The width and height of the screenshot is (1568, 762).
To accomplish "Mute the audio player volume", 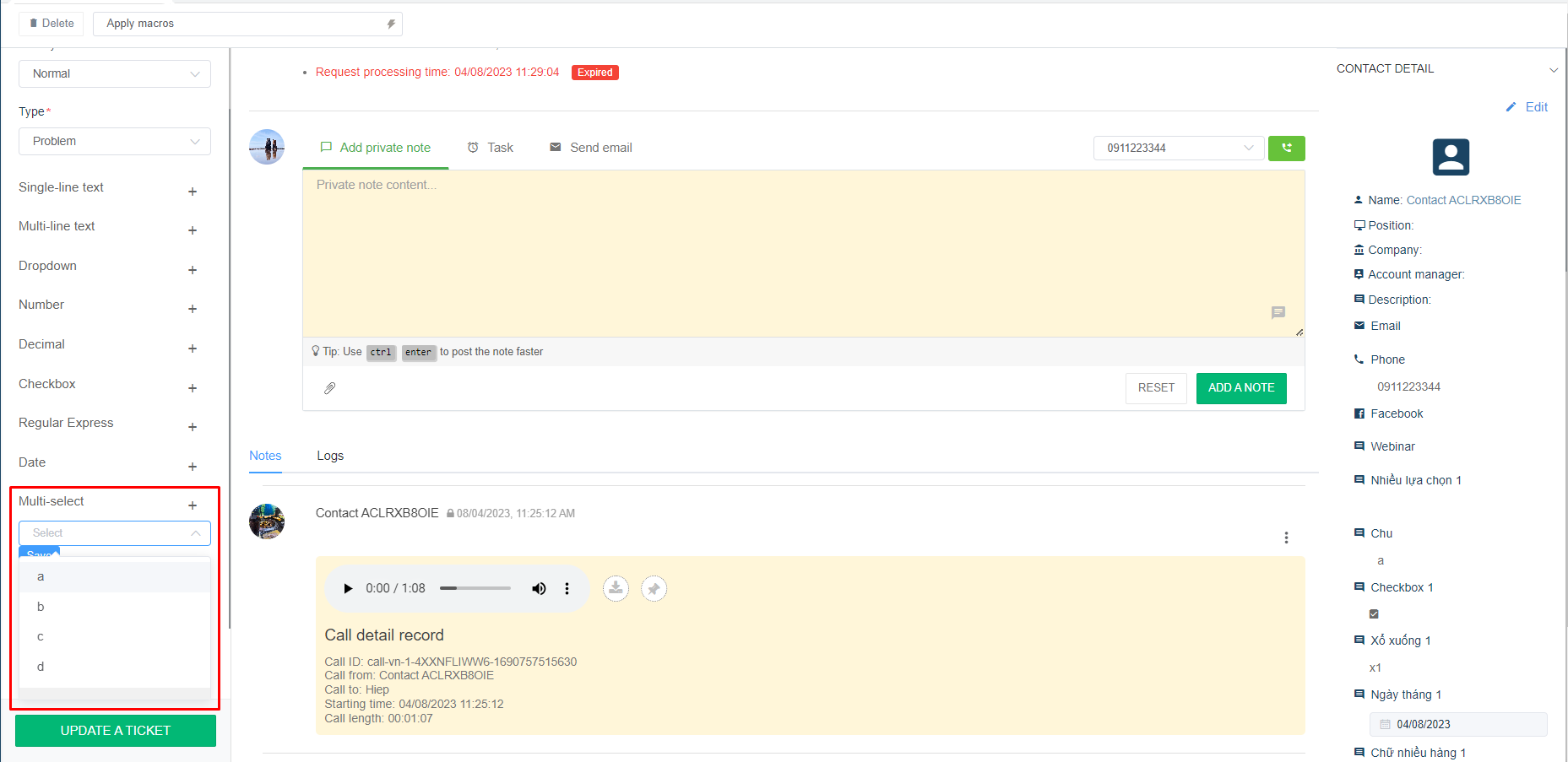I will pos(539,588).
